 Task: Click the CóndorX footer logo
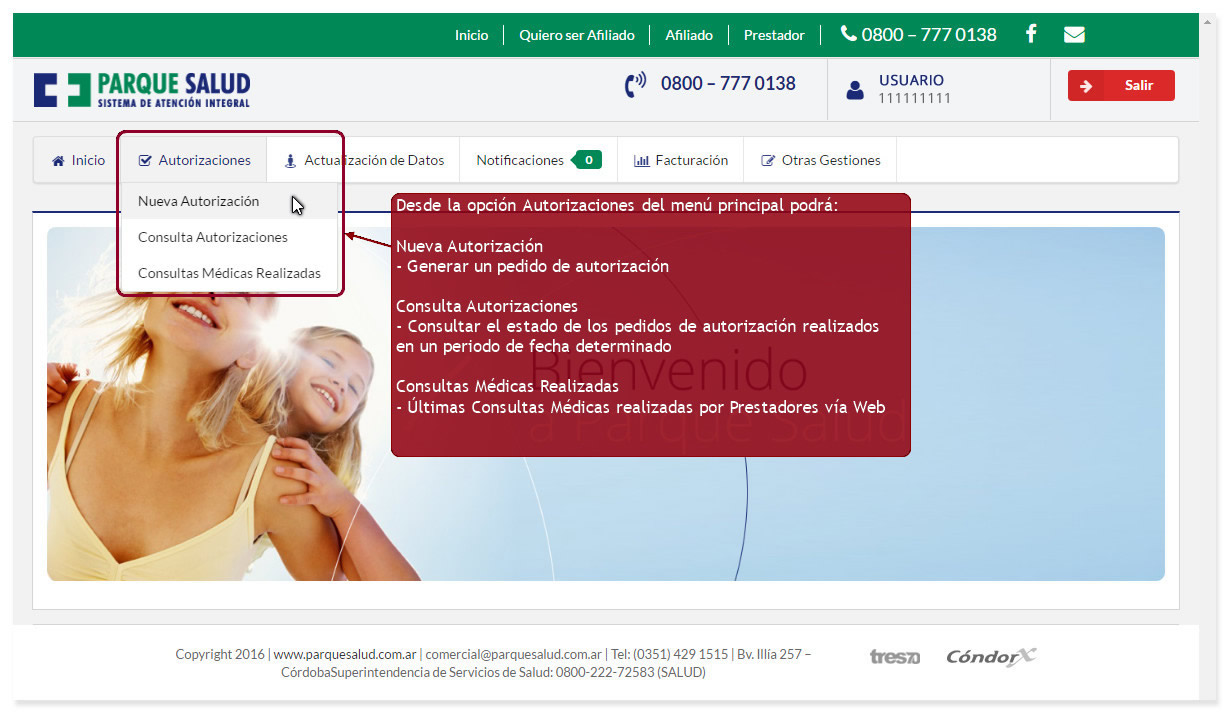(991, 657)
